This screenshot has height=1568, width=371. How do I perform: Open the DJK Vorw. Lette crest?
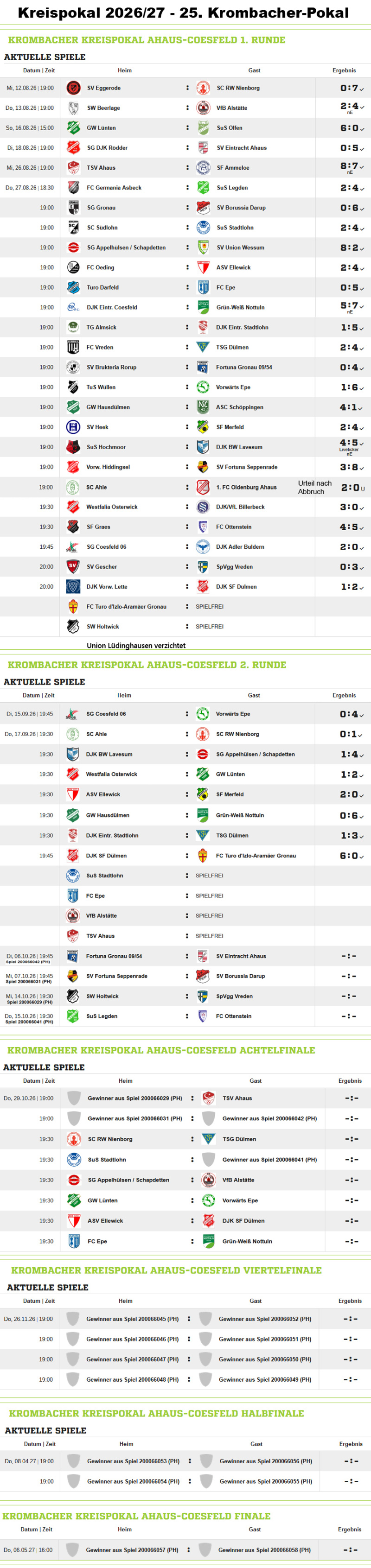click(73, 587)
